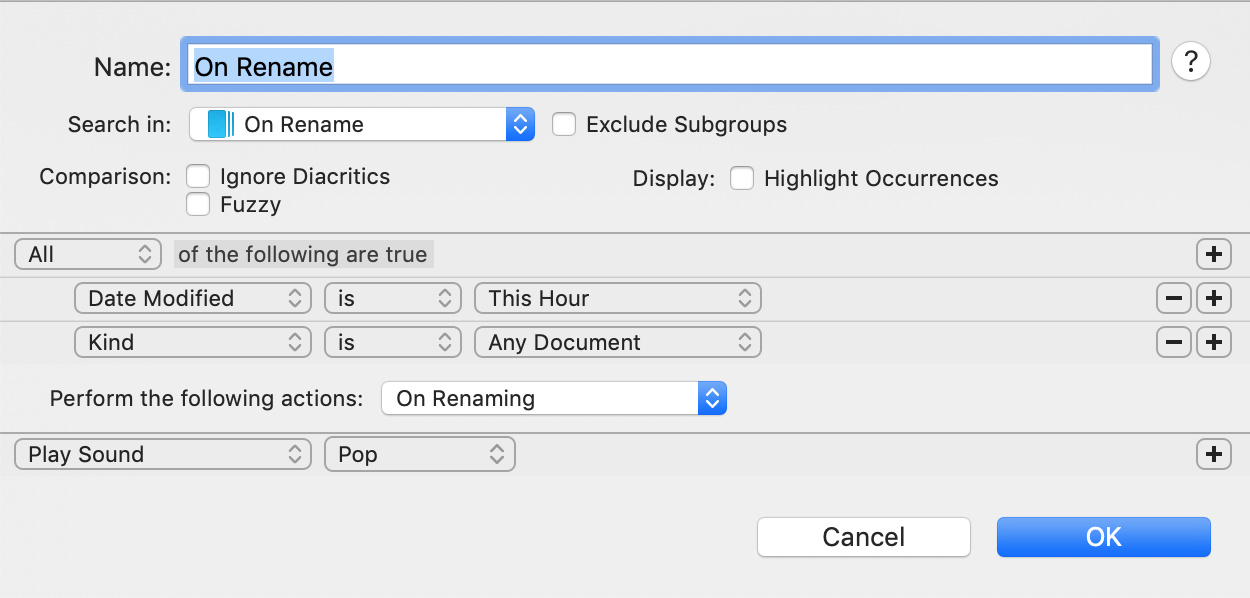This screenshot has height=598, width=1250.
Task: Turn on Highlight Occurrences display option
Action: [741, 178]
